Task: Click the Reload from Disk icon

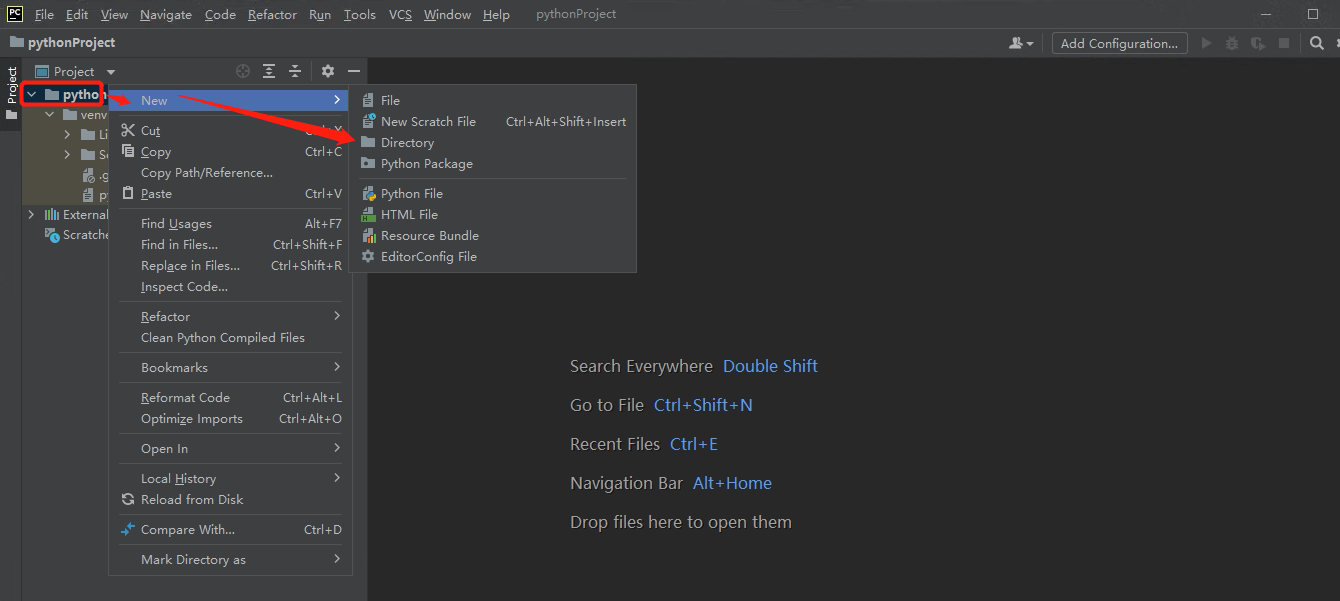Action: [128, 499]
